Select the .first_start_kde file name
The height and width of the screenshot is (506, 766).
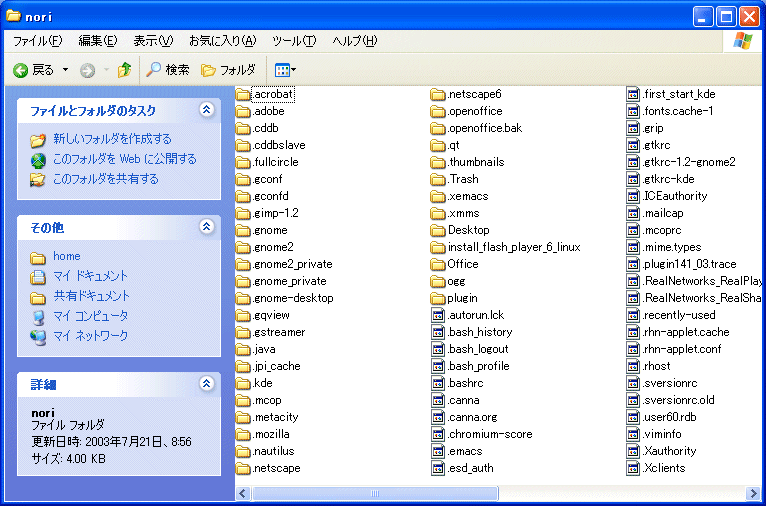679,94
